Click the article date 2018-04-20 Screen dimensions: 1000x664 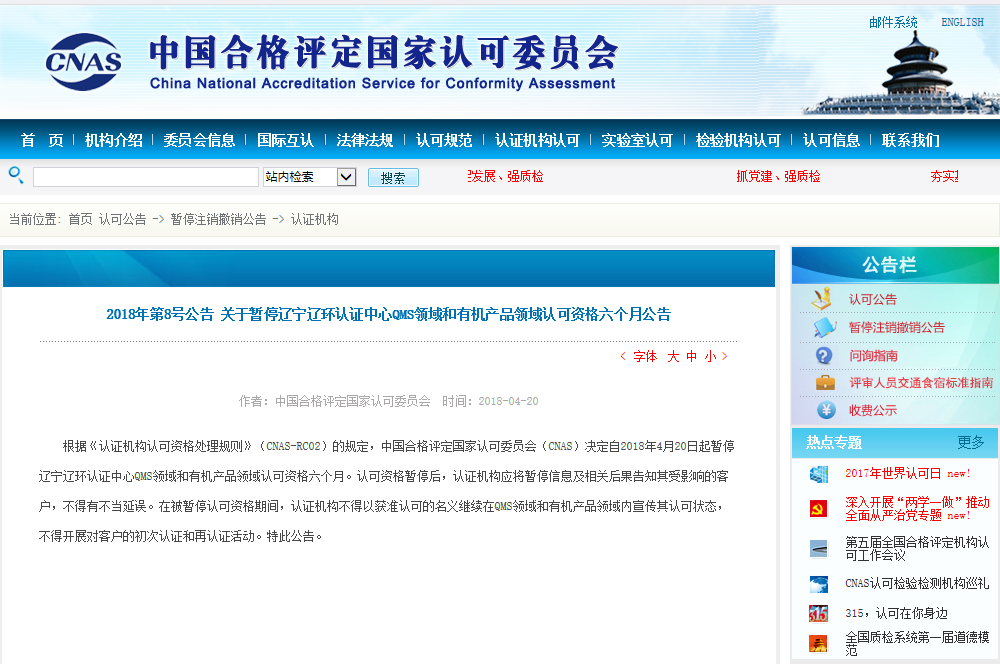tap(508, 401)
